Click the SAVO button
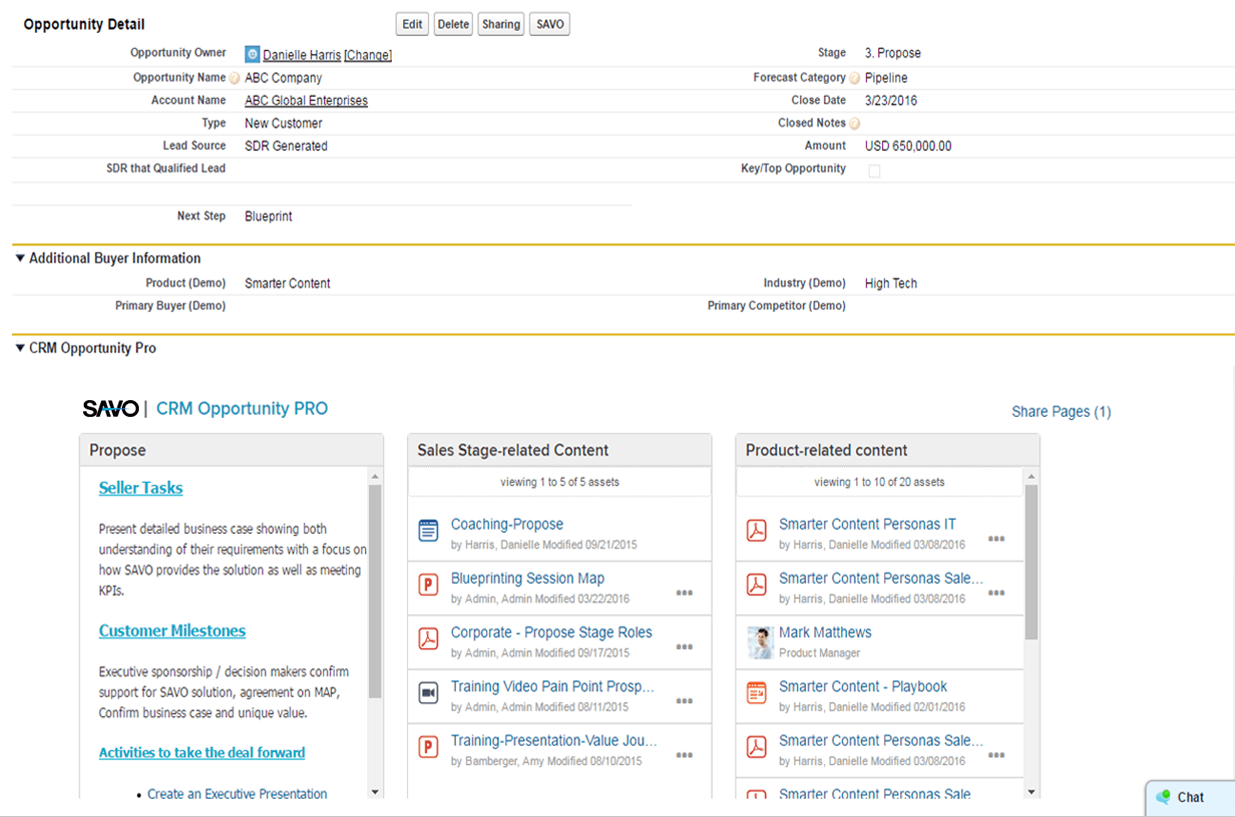1235x817 pixels. 550,24
